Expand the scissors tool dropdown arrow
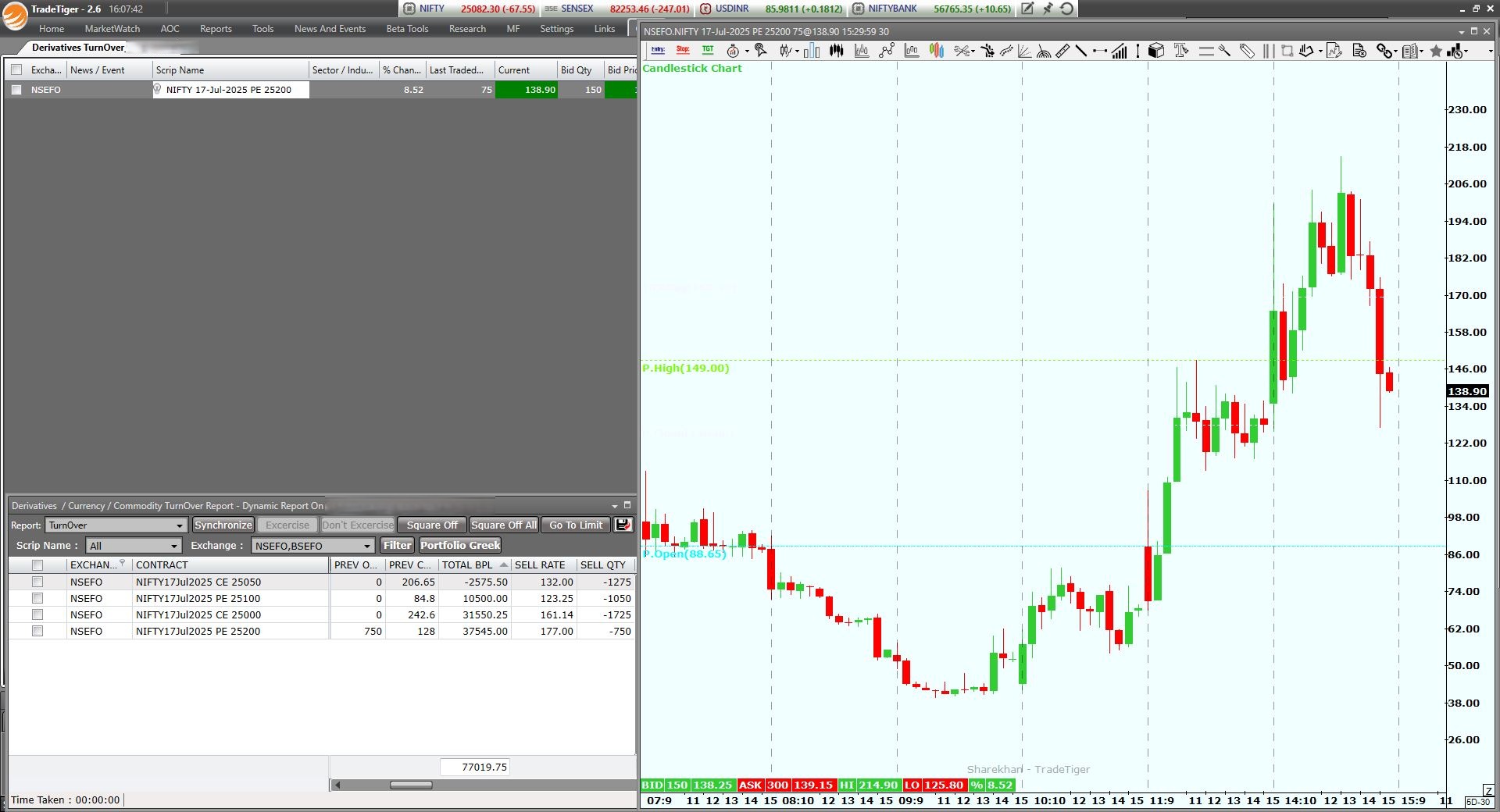Viewport: 1500px width, 812px height. pos(973,52)
